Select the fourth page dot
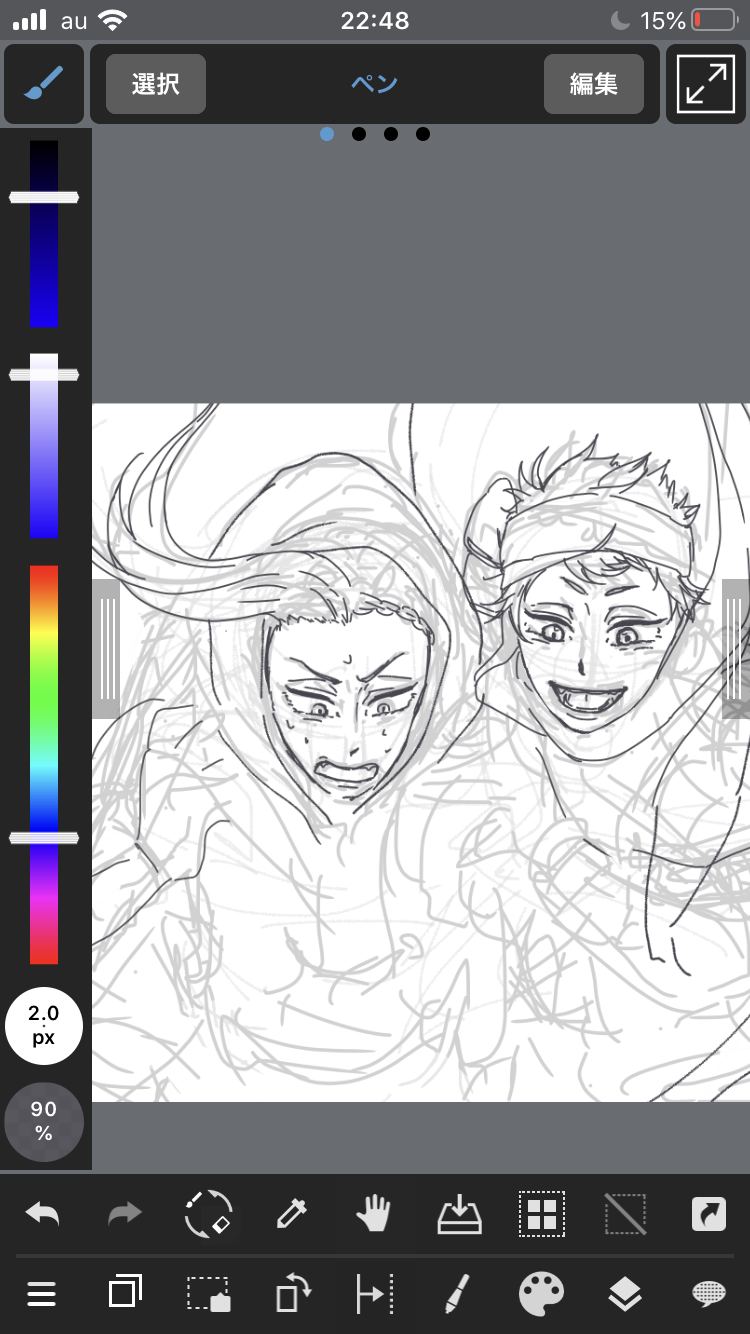 [x=423, y=134]
